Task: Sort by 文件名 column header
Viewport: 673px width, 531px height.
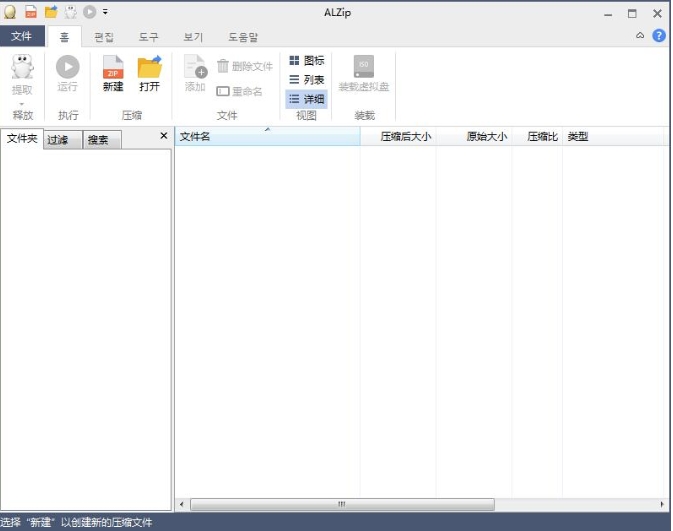Action: click(x=267, y=137)
